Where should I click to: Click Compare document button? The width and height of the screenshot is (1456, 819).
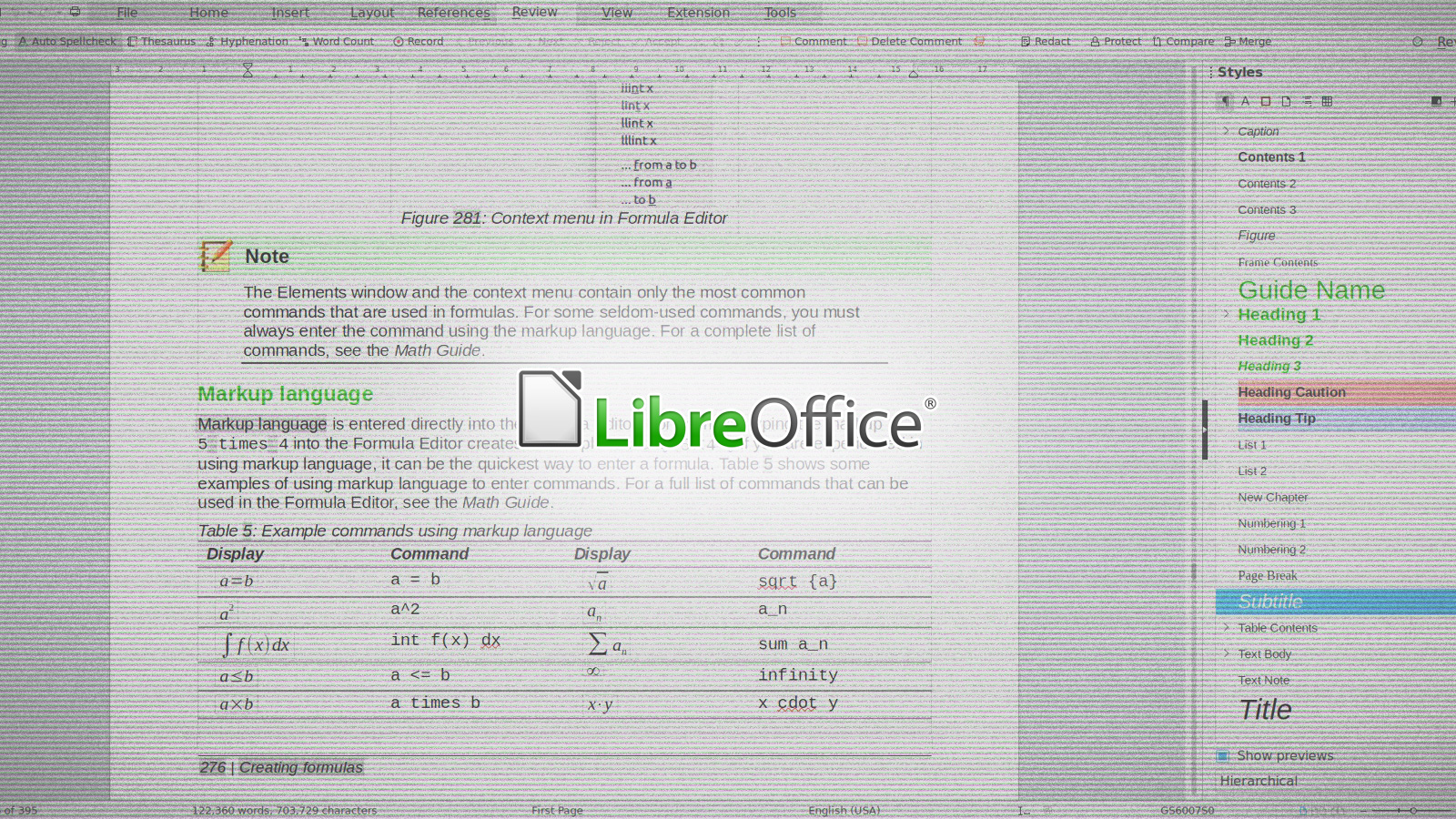point(1184,41)
